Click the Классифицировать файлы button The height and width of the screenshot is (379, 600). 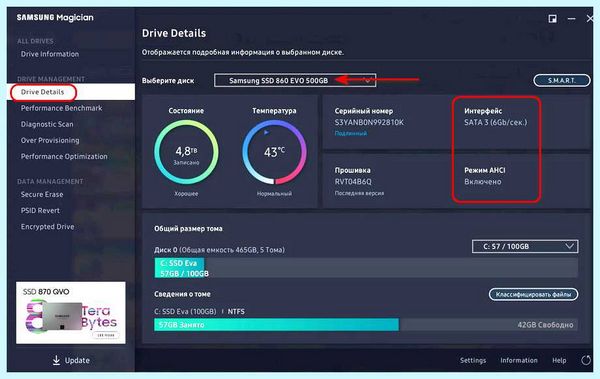[533, 294]
